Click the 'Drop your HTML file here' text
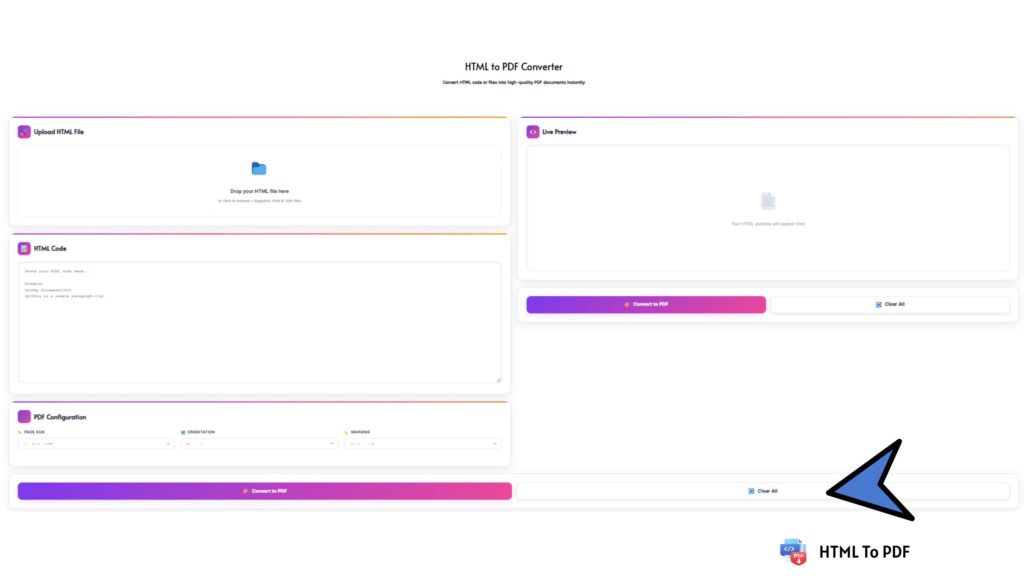Viewport: 1024px width, 576px height. [x=259, y=191]
